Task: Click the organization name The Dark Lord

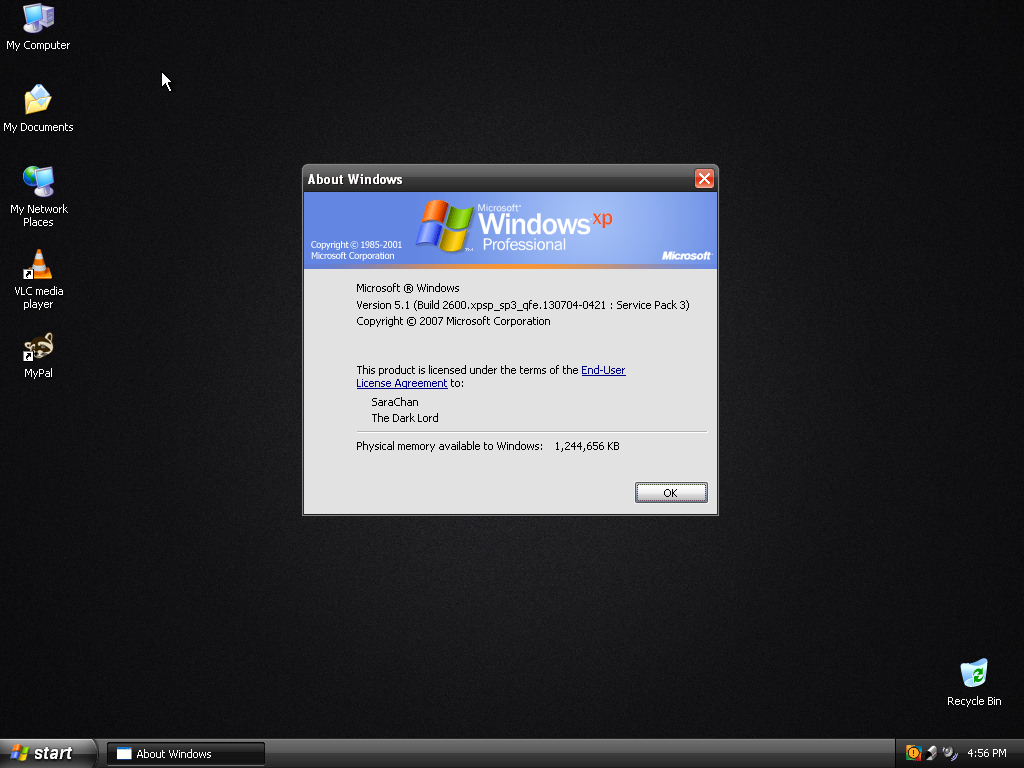Action: [404, 419]
